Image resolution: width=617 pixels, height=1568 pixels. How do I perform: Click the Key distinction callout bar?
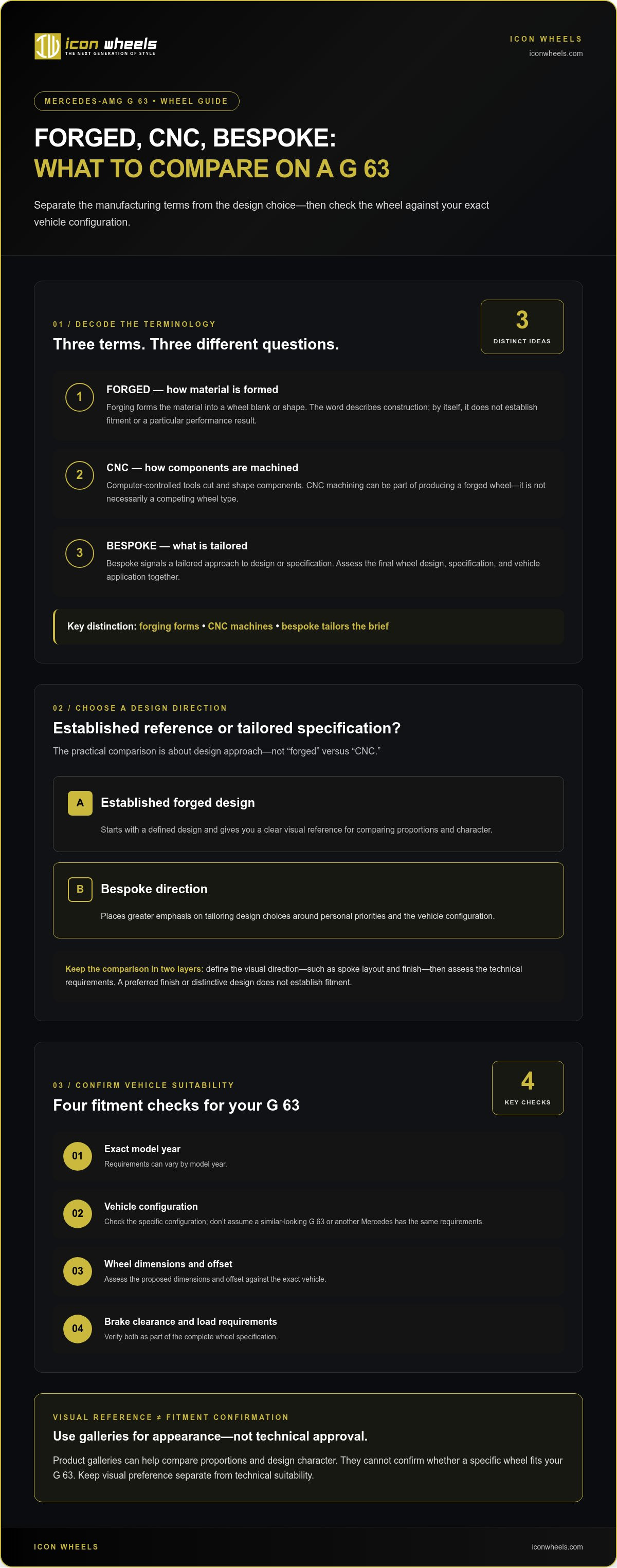[x=308, y=626]
